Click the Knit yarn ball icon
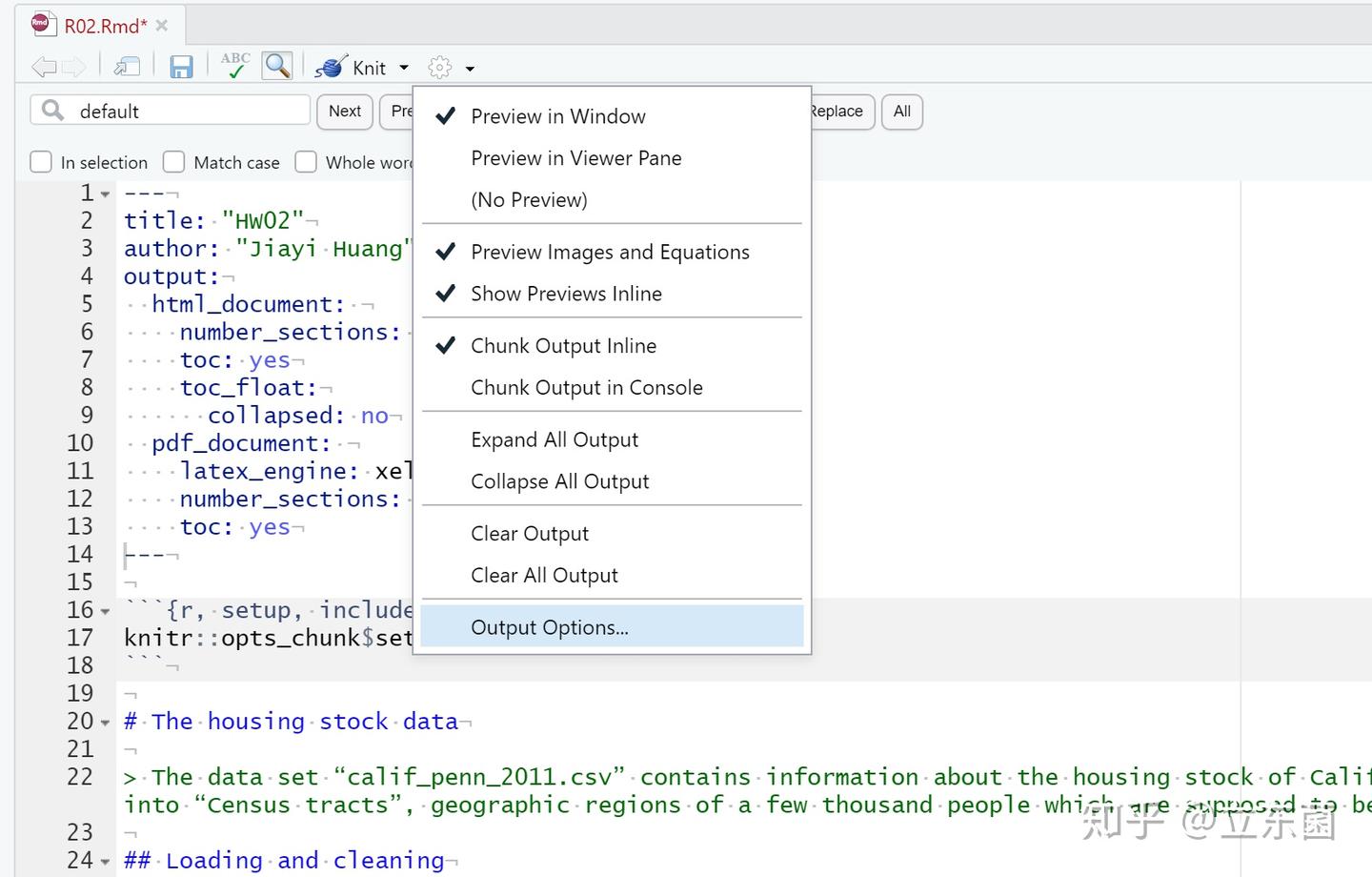Image resolution: width=1372 pixels, height=877 pixels. pos(331,68)
